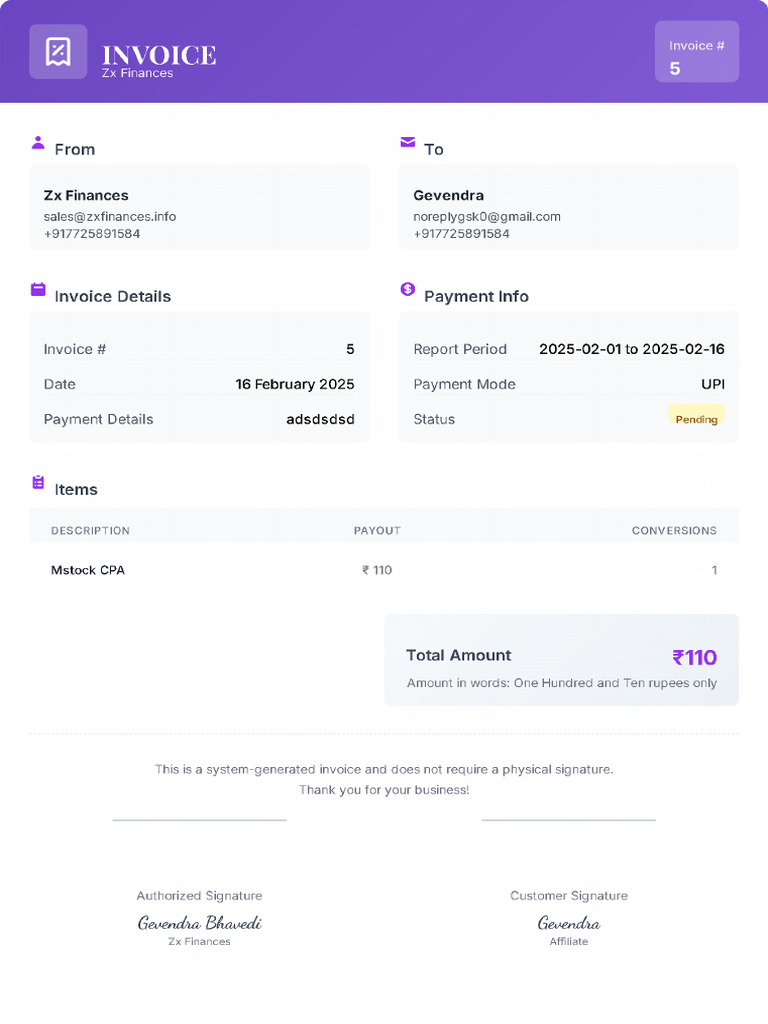Click the Gevendra customer signature

pyautogui.click(x=569, y=923)
